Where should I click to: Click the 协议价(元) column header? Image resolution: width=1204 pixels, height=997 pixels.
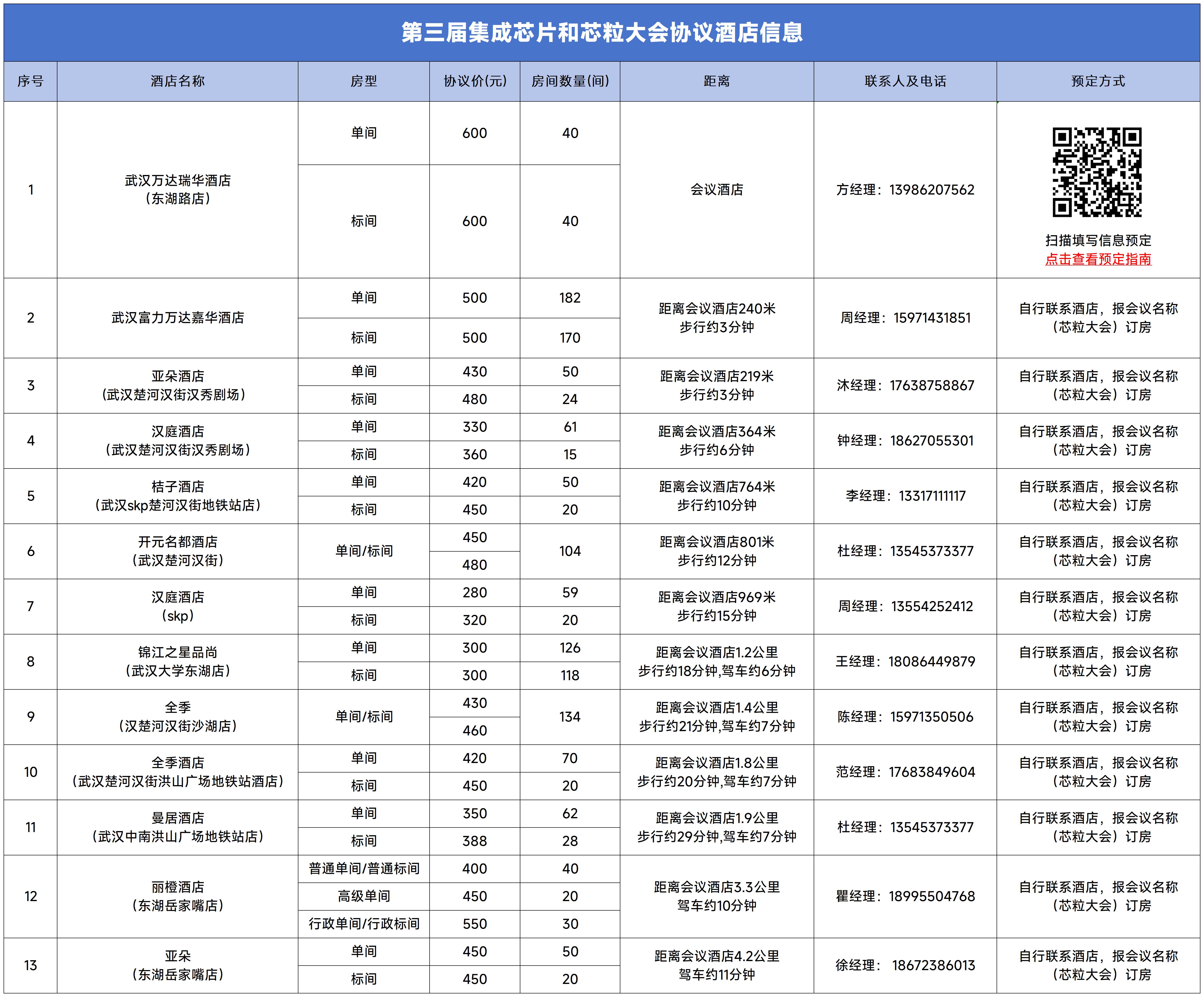pos(475,81)
